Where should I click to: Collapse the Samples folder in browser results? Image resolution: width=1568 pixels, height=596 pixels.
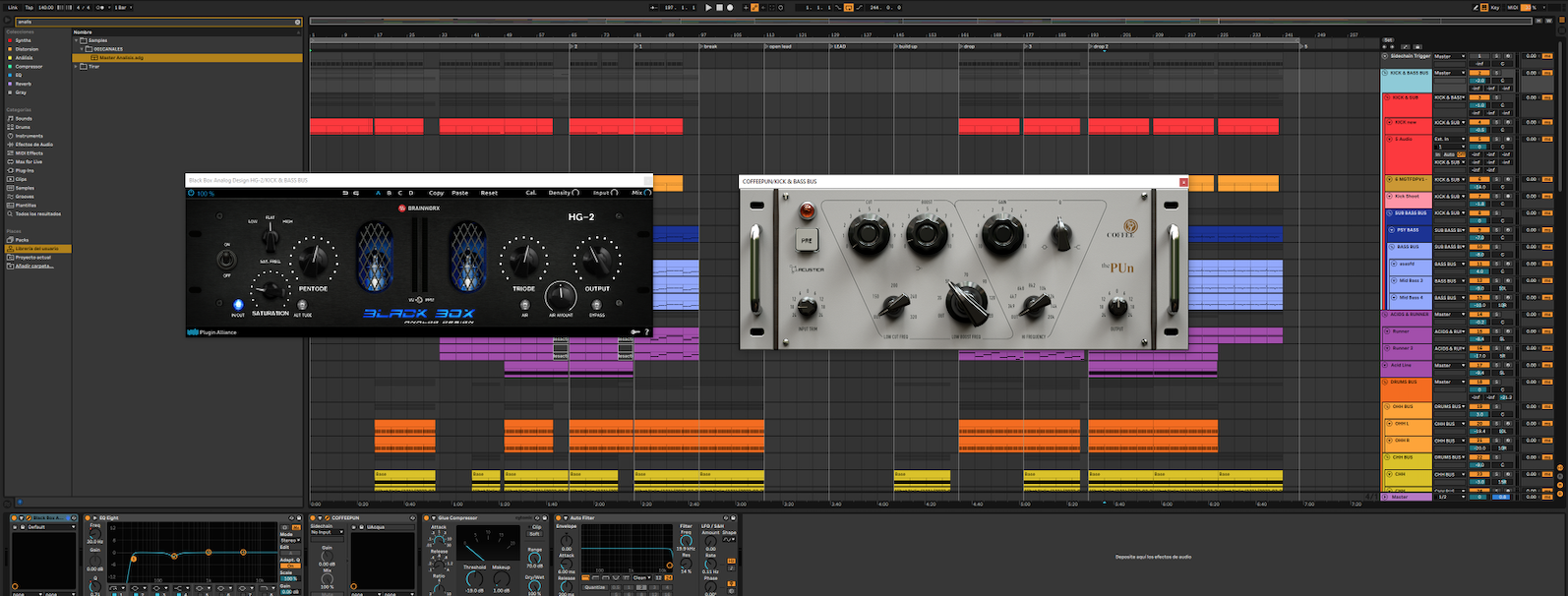77,40
